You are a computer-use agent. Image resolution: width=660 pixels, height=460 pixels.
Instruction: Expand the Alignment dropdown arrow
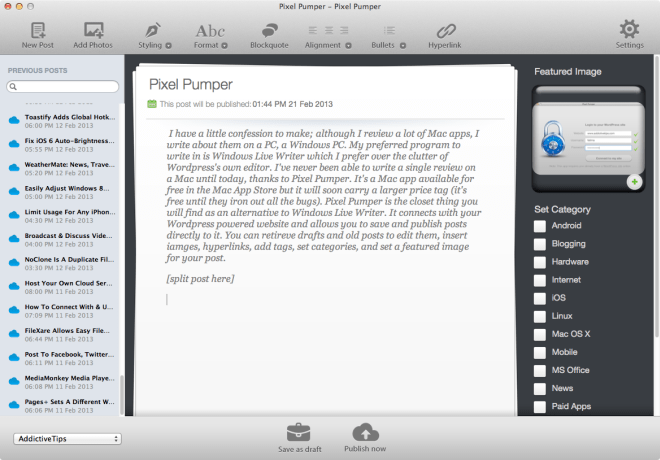click(348, 45)
